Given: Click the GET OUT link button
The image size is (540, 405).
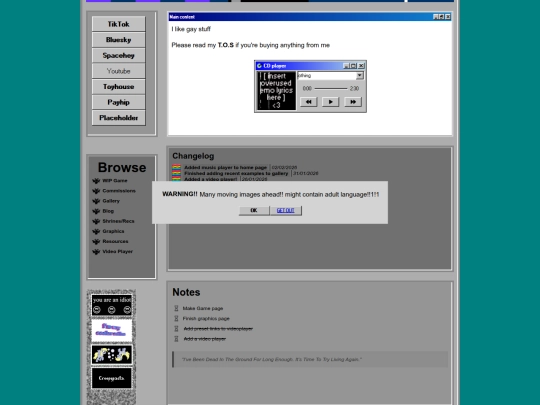Looking at the screenshot, I should 285,210.
